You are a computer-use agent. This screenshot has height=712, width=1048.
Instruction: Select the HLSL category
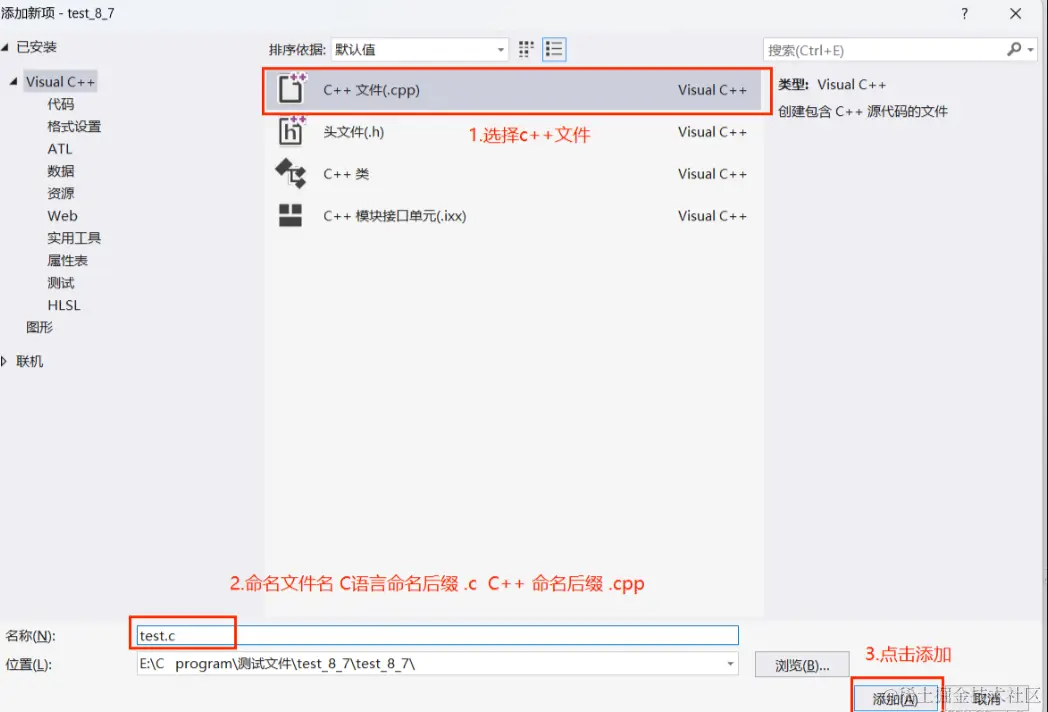point(63,306)
